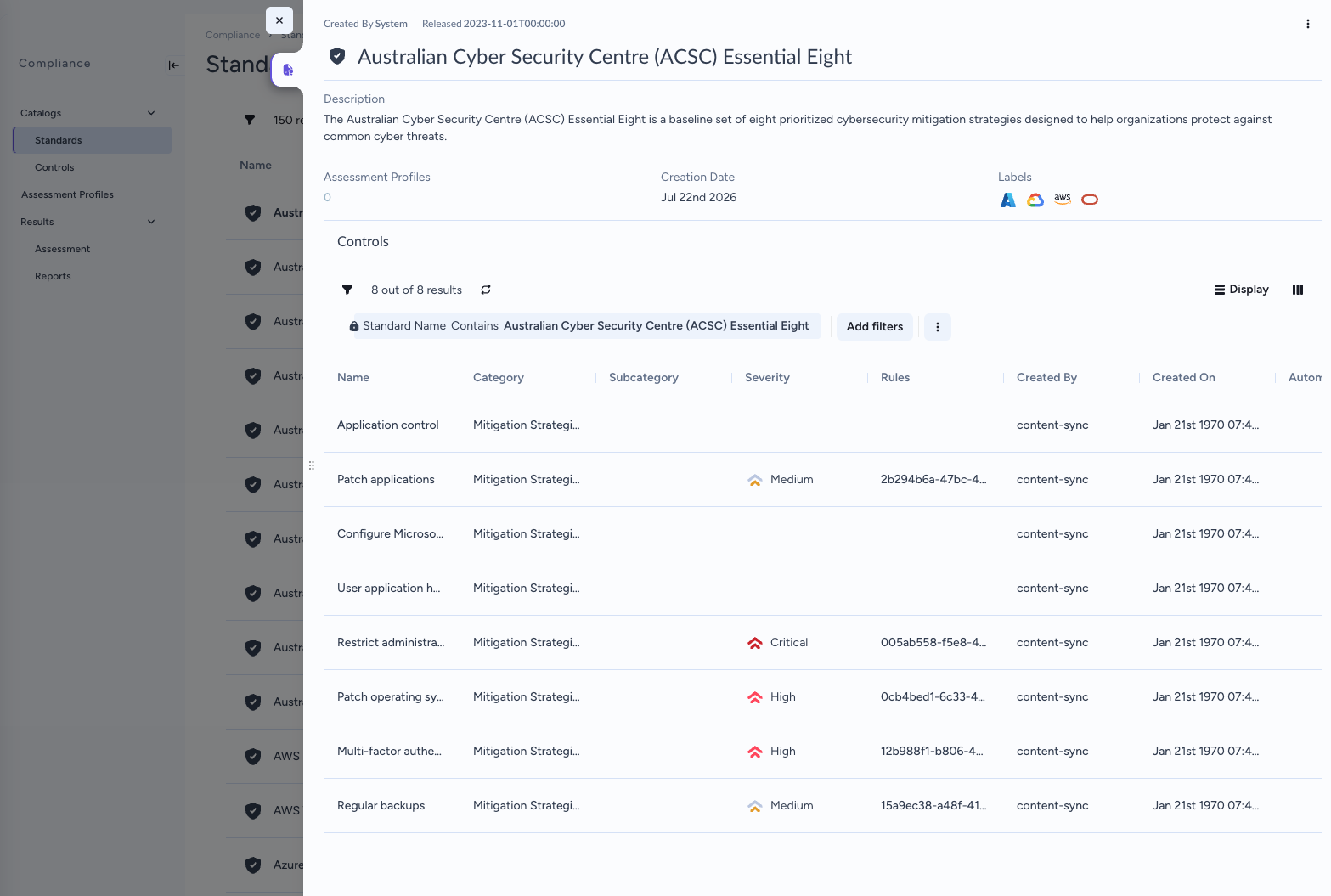
Task: Sort by Created On column header
Action: 1184,378
